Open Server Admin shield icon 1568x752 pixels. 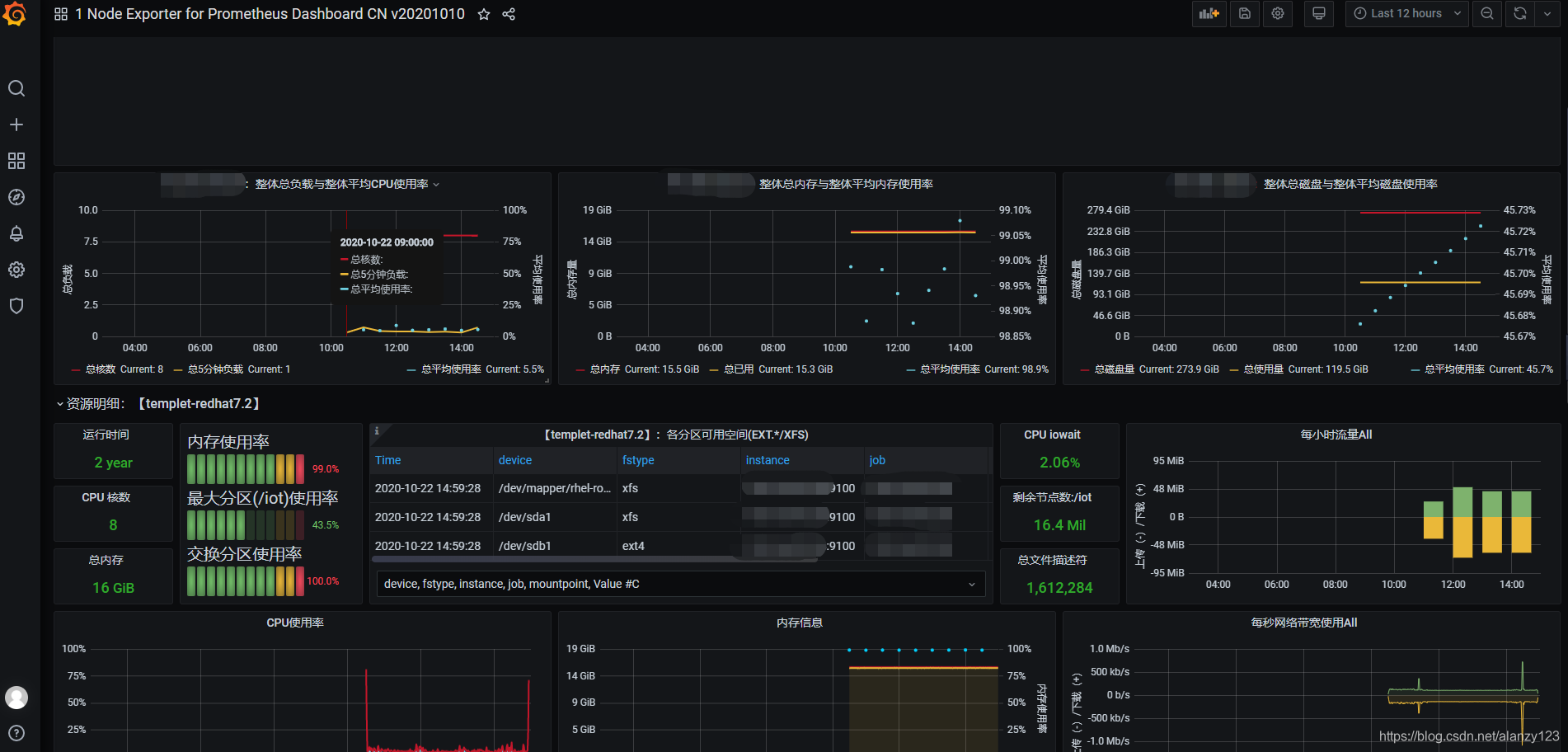coord(16,306)
